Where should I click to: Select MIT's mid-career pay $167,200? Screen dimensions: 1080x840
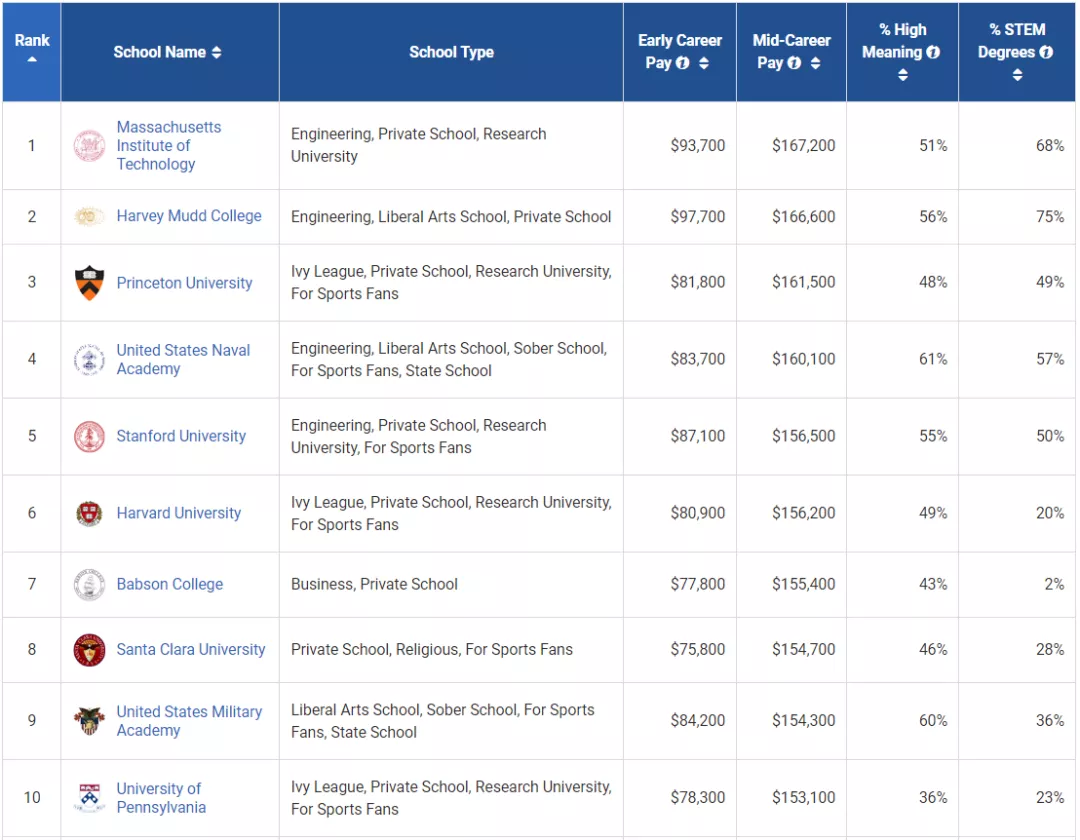803,145
